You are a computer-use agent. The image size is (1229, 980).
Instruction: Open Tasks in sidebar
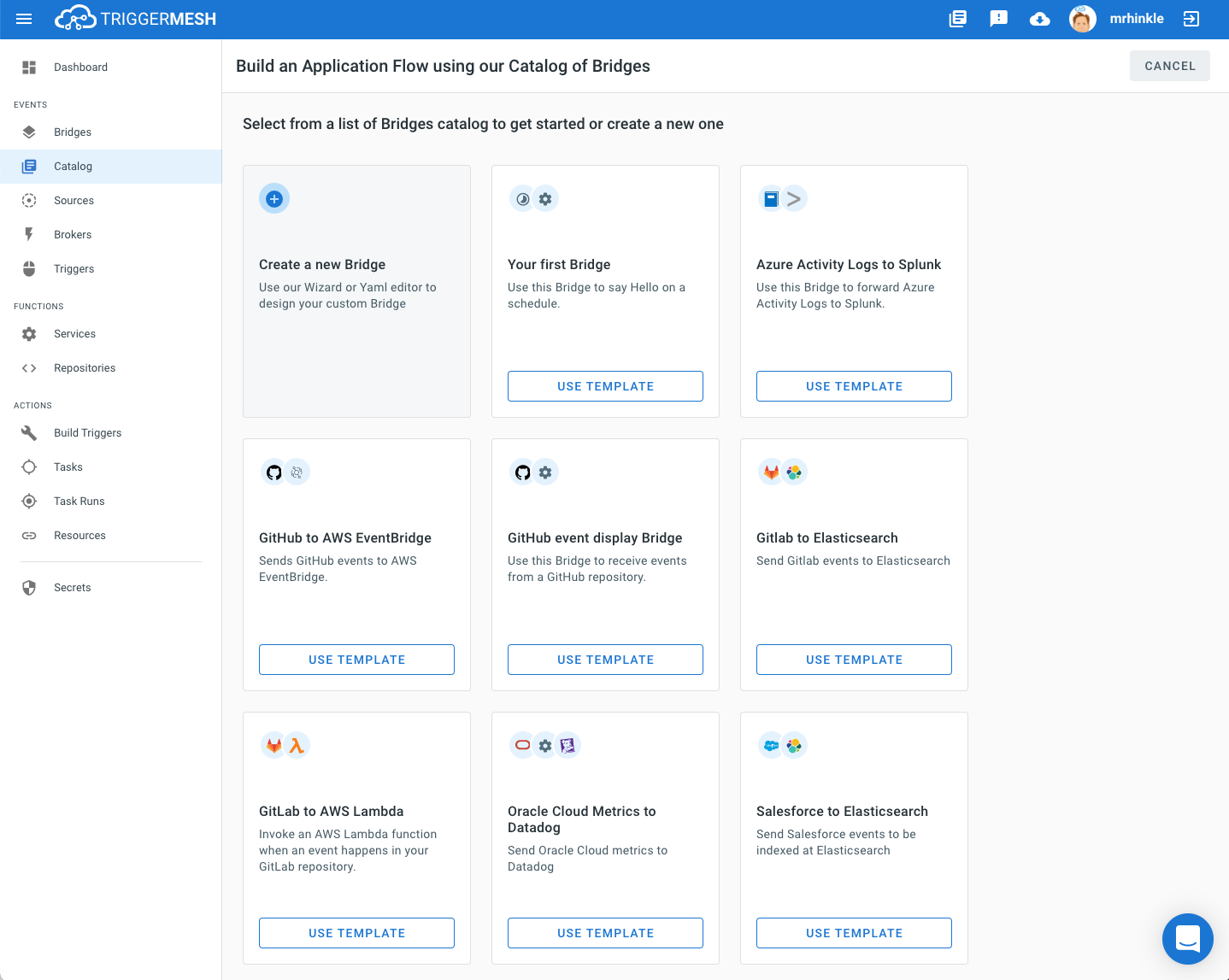coord(111,467)
